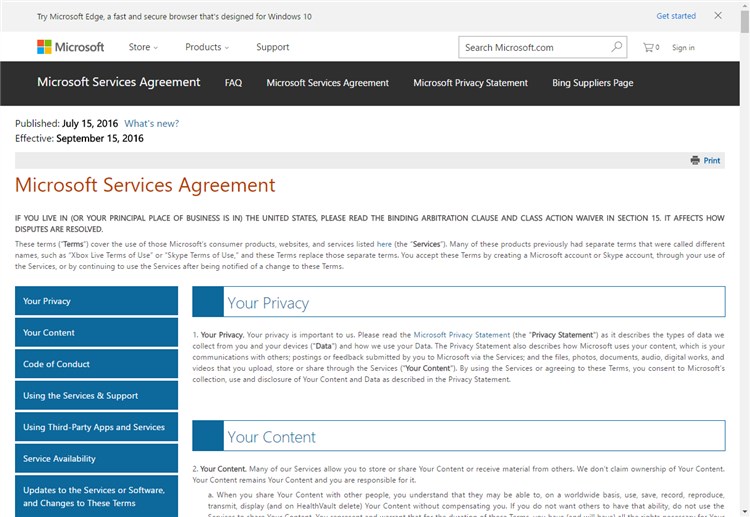Screen dimensions: 750x517
Task: Click the search magnifier icon
Action: [x=617, y=47]
